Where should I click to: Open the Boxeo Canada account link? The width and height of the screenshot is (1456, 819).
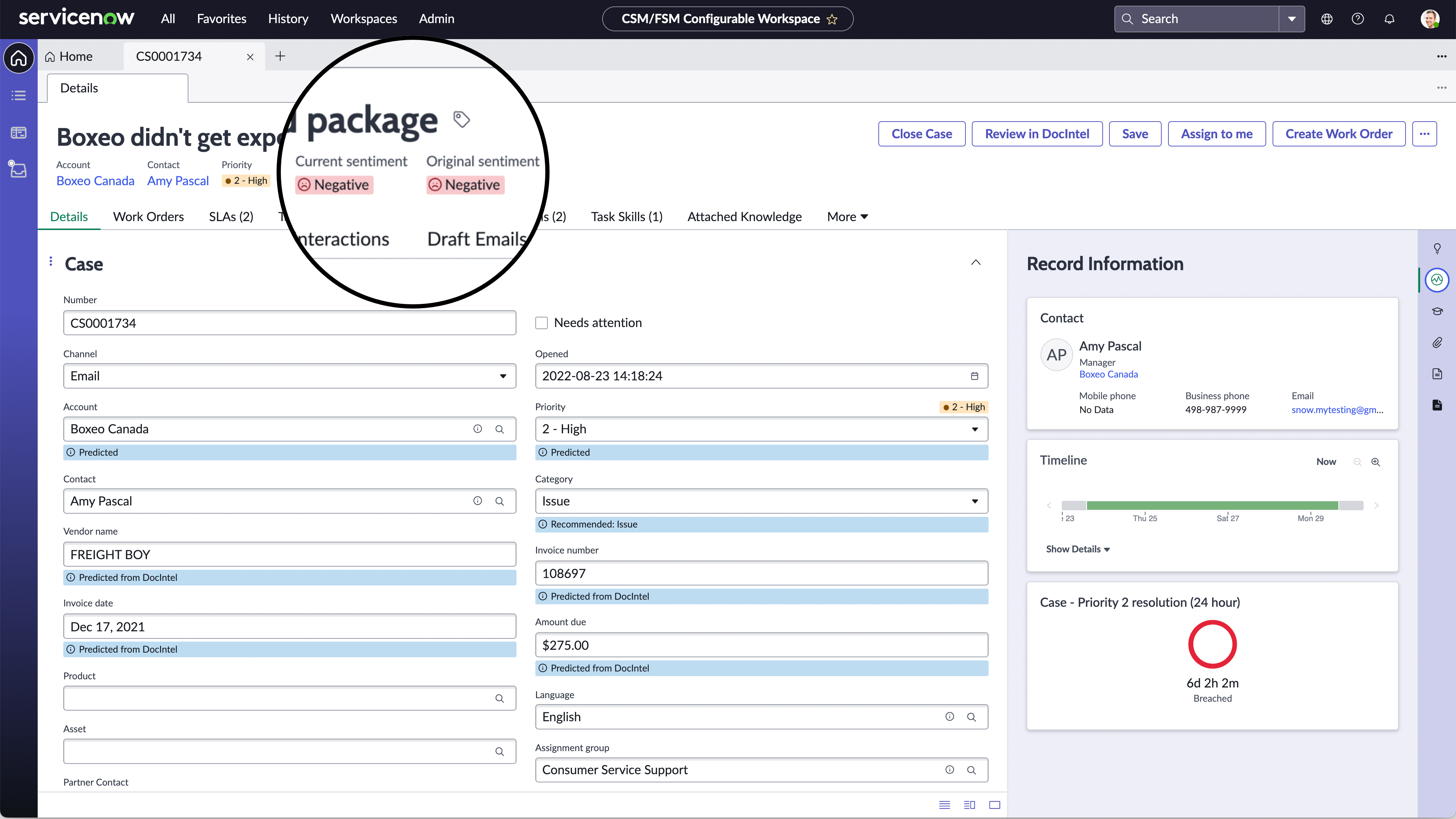pyautogui.click(x=95, y=181)
